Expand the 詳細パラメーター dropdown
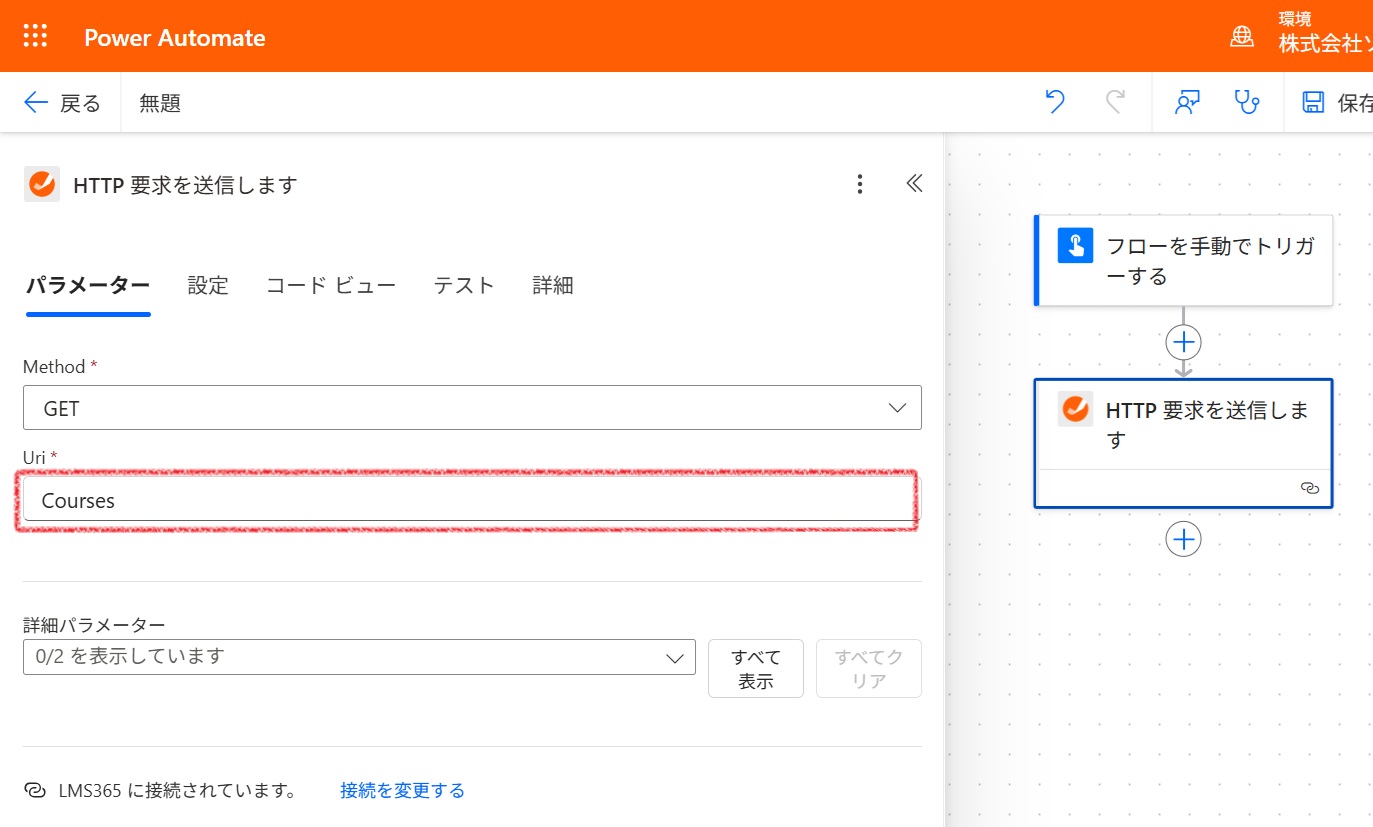The height and width of the screenshot is (827, 1373). pyautogui.click(x=359, y=657)
